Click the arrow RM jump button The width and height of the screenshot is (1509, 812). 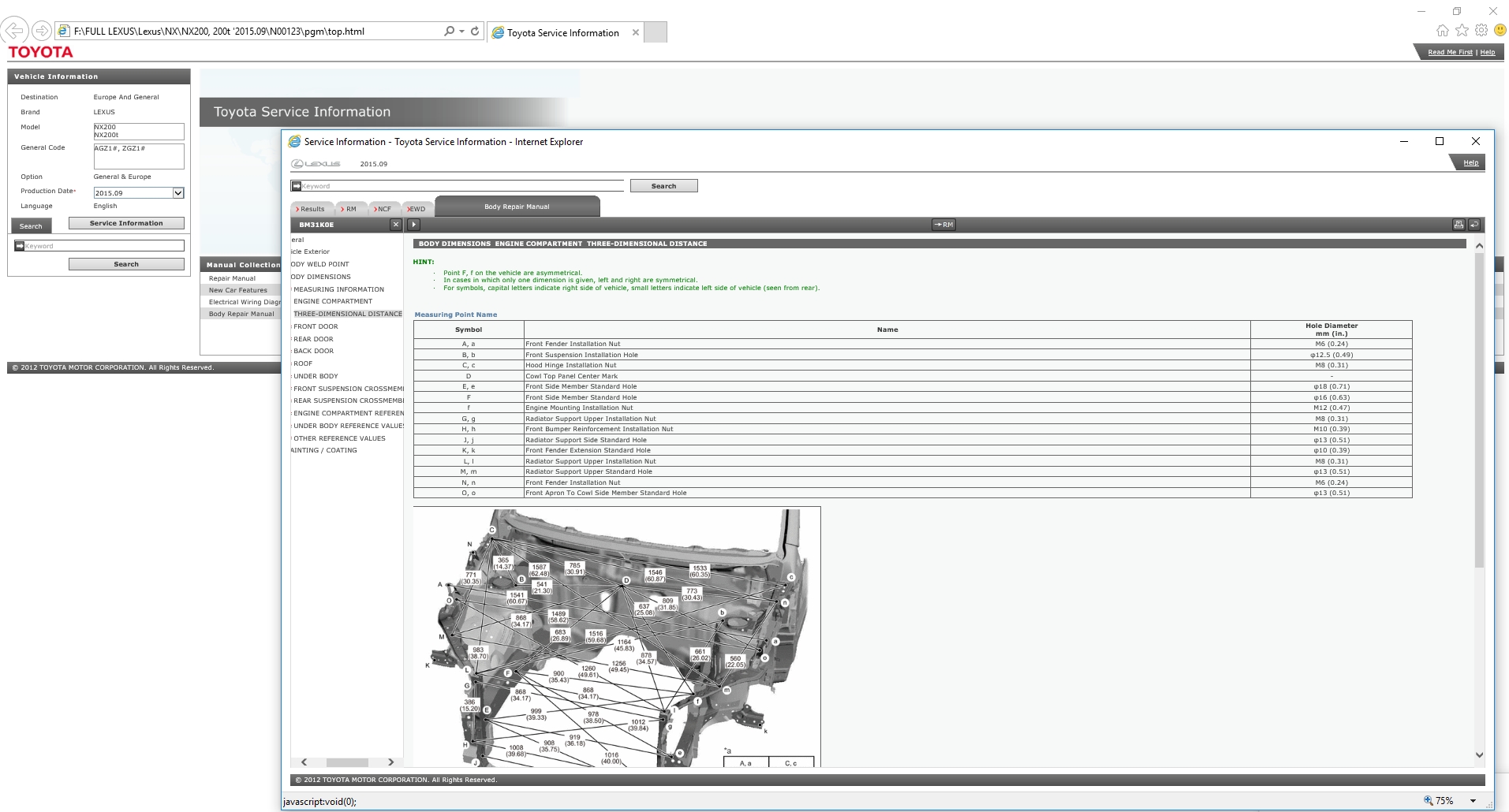943,225
